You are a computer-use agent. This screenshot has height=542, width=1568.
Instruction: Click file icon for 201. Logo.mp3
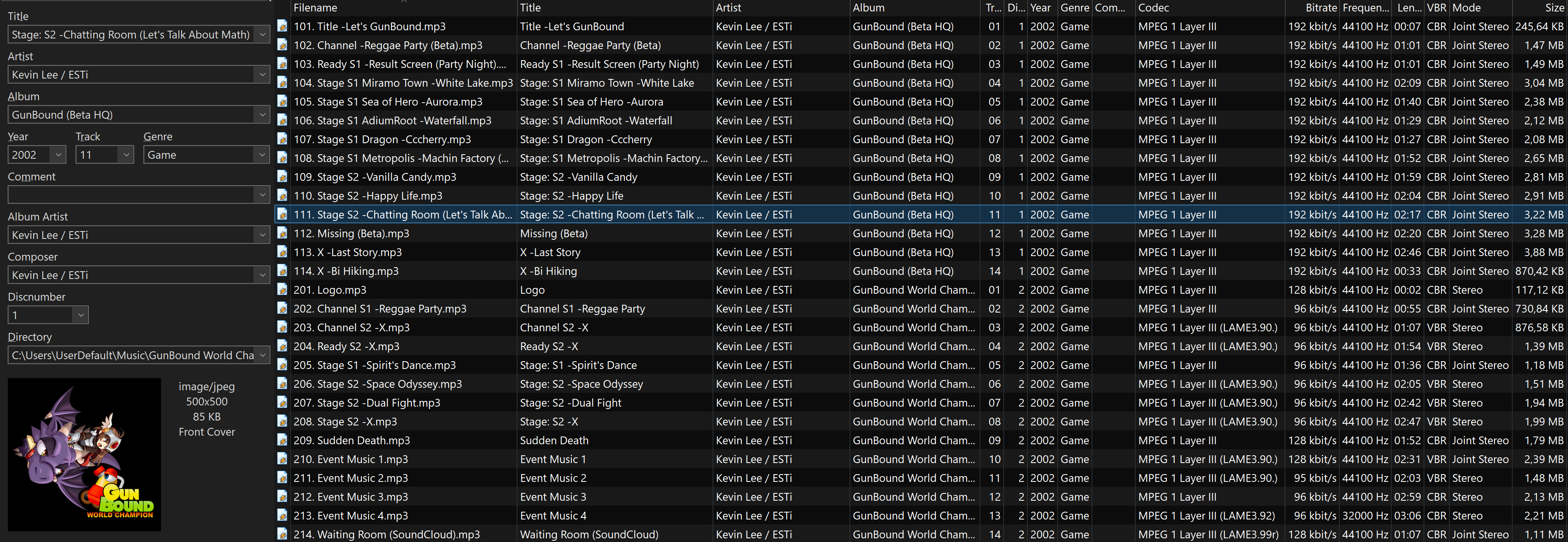[x=282, y=289]
